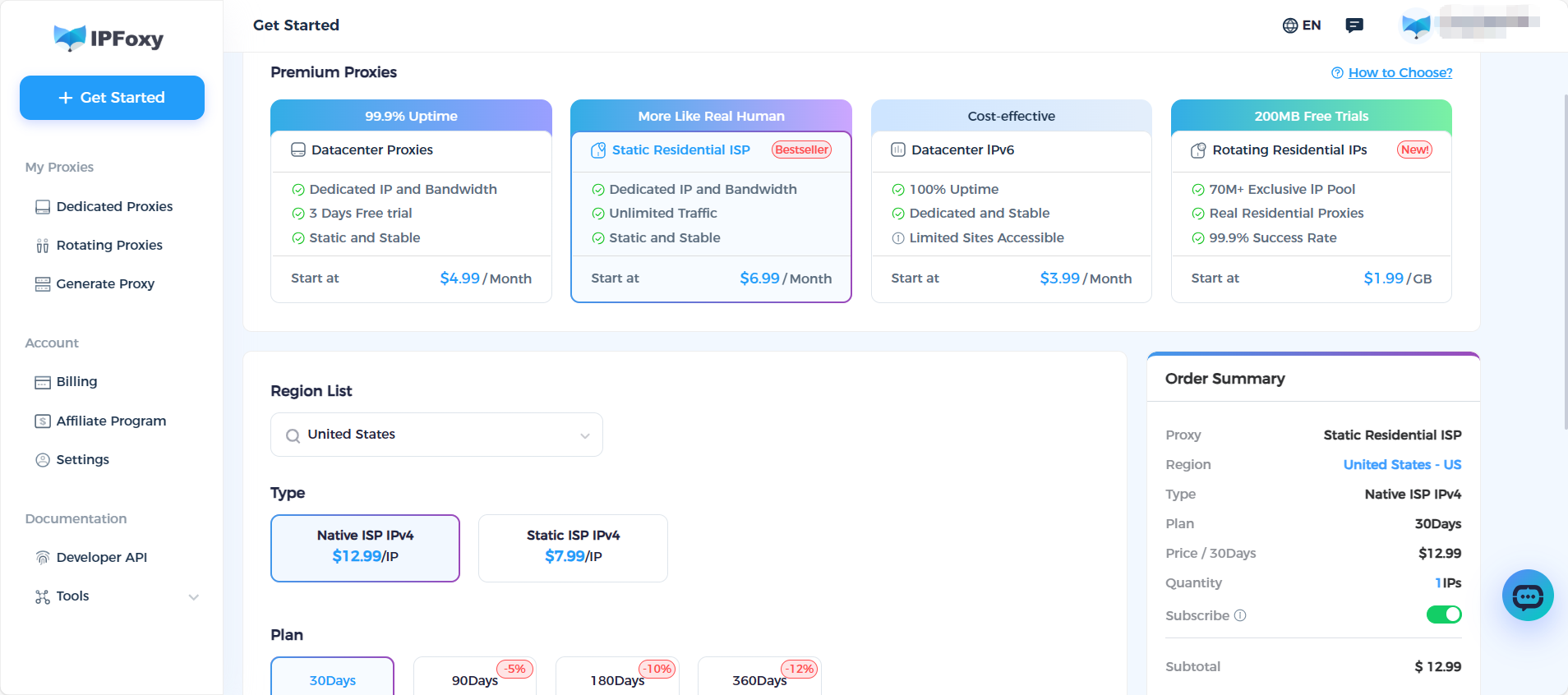The height and width of the screenshot is (695, 1568).
Task: Open the How to Choose? link
Action: pos(1400,73)
